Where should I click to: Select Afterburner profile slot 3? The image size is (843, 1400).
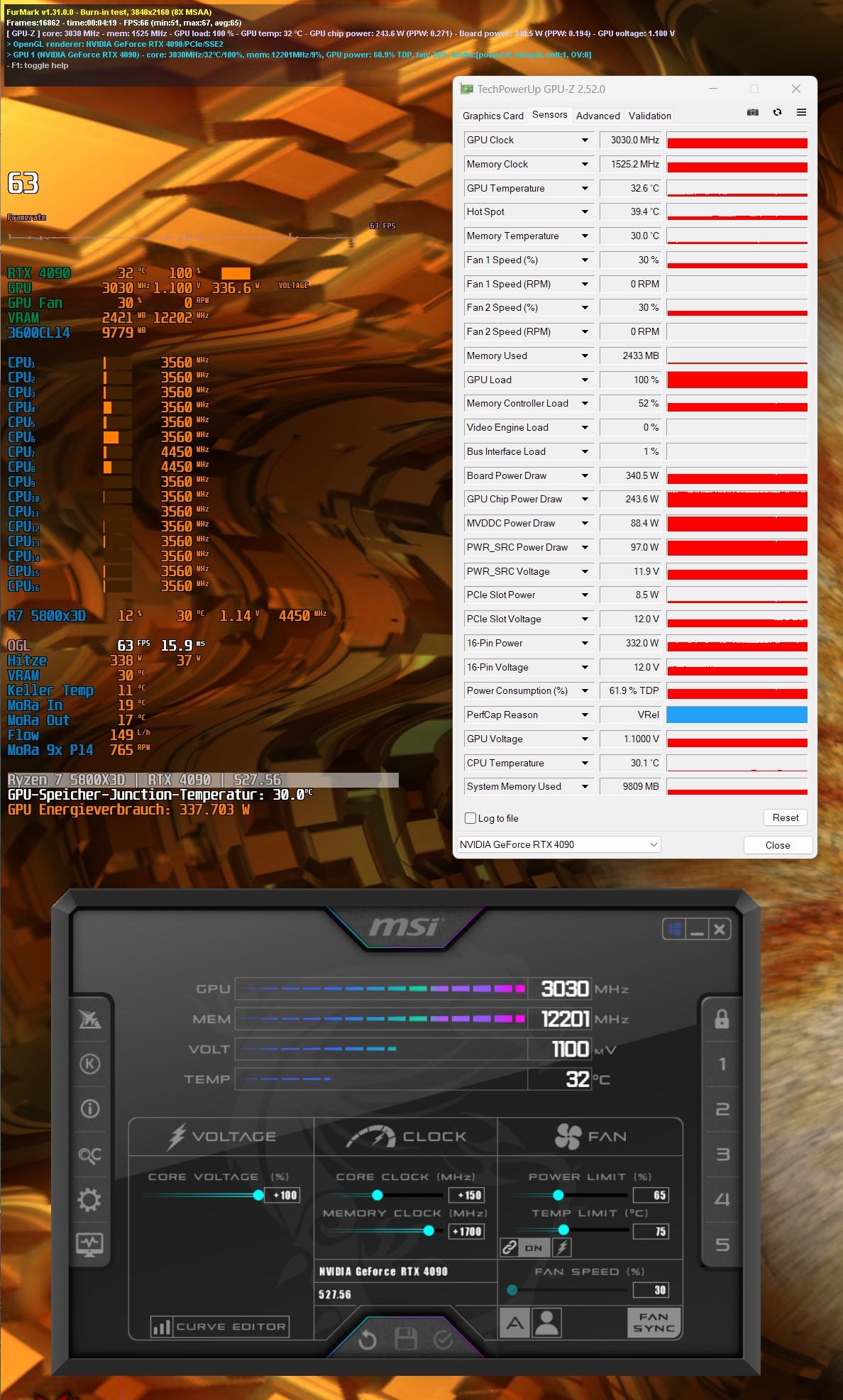pyautogui.click(x=722, y=1154)
